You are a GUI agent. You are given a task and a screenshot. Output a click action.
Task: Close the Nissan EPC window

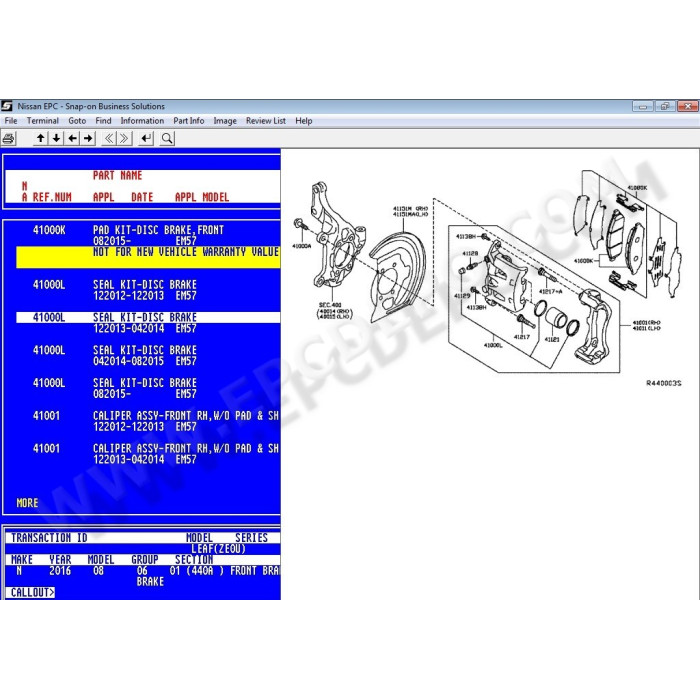688,106
